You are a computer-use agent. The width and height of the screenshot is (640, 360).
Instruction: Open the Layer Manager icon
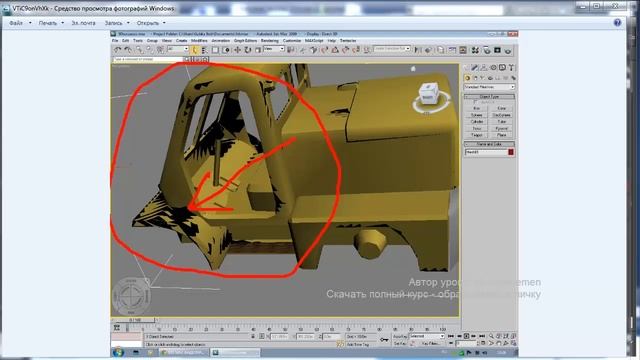point(441,50)
